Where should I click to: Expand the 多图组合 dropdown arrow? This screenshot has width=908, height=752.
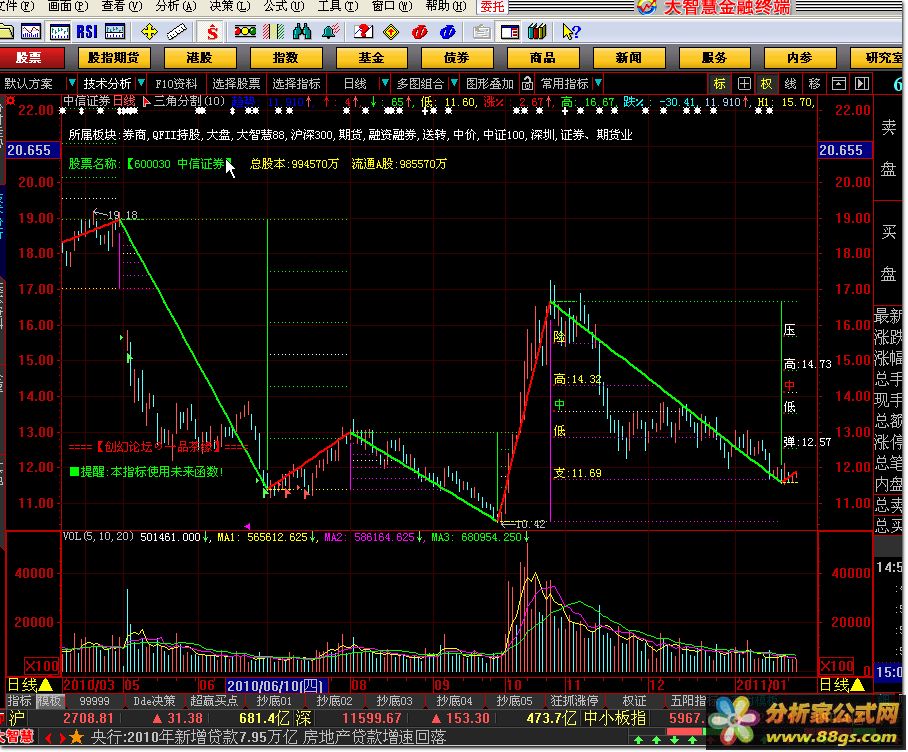click(x=454, y=83)
